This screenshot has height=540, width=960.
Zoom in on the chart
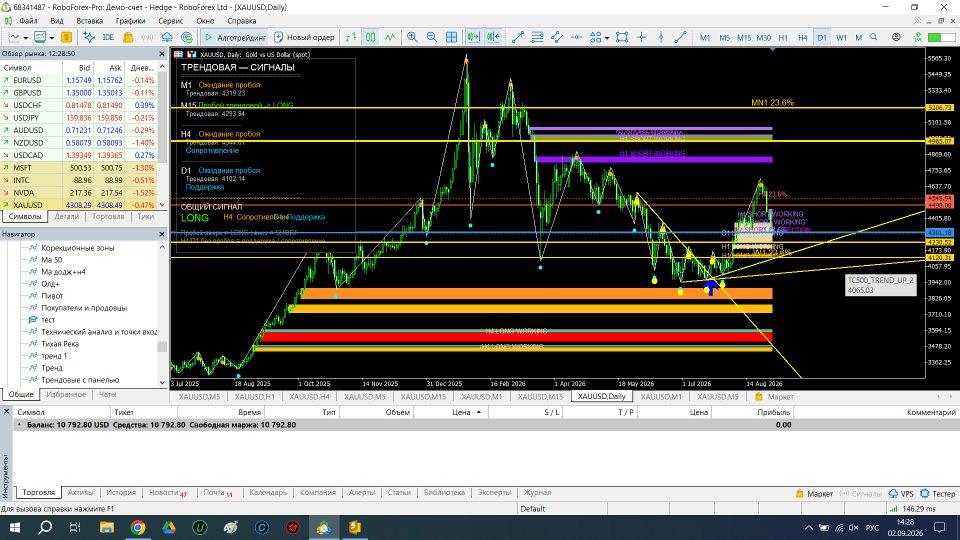412,37
